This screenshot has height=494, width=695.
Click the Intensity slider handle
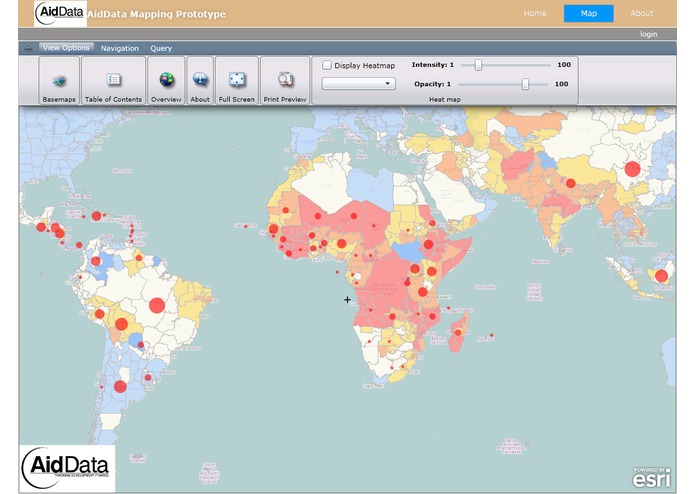(478, 65)
